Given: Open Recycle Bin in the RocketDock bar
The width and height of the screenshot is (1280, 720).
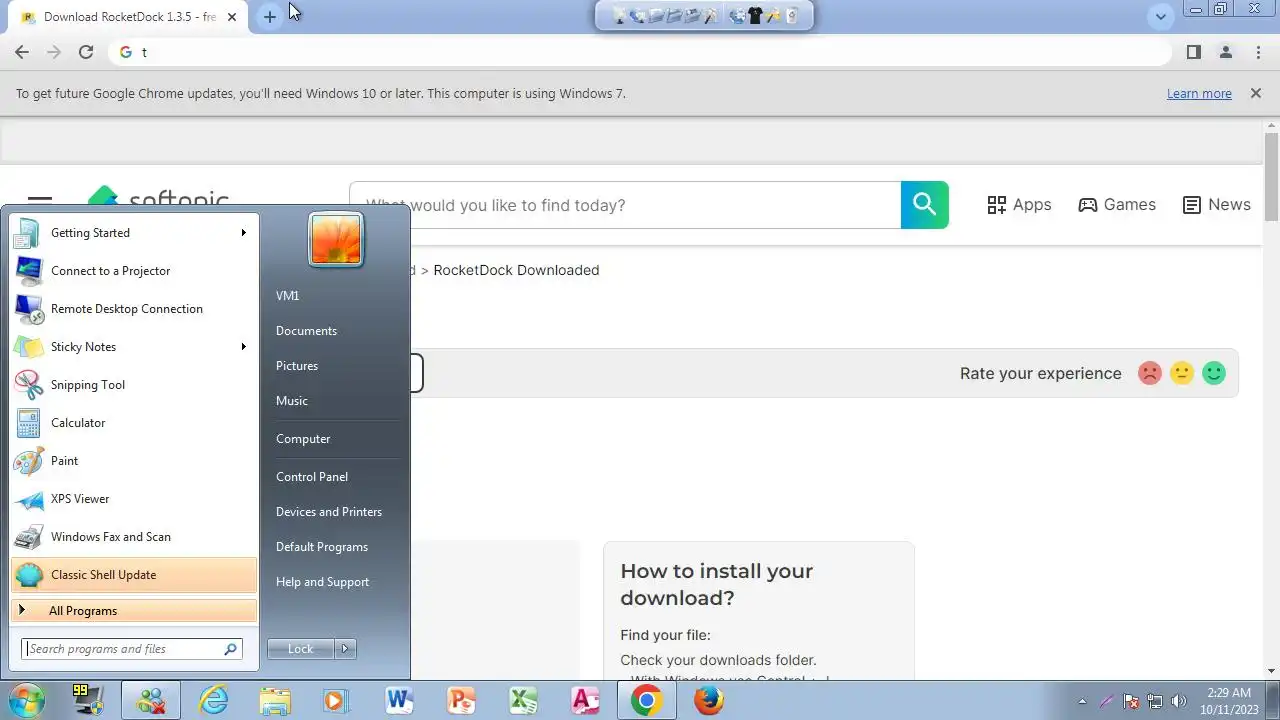Looking at the screenshot, I should 792,15.
